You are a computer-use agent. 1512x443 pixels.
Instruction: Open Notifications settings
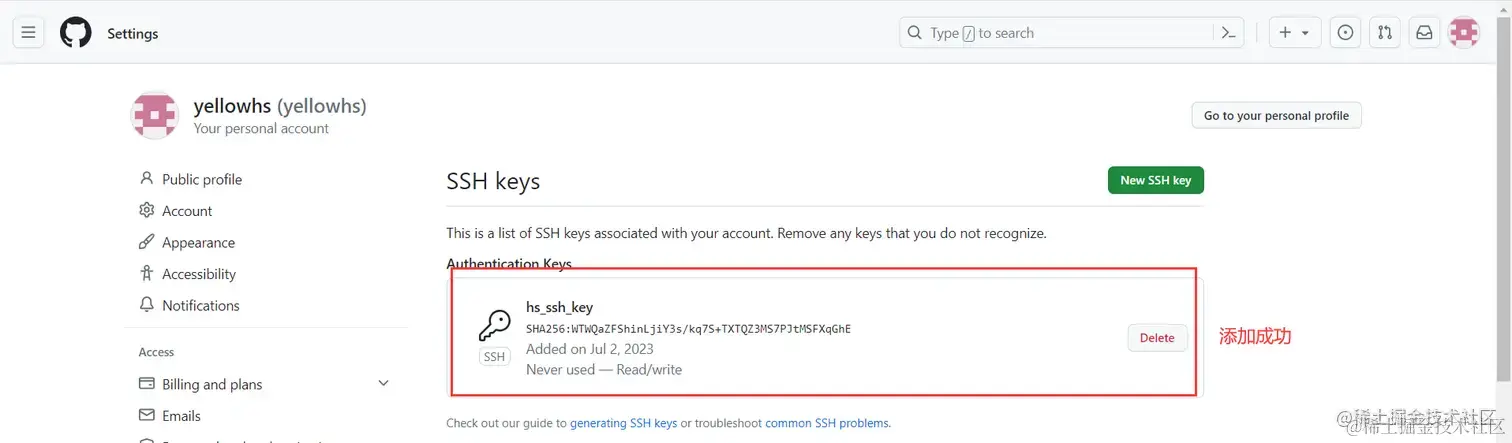[x=201, y=306]
